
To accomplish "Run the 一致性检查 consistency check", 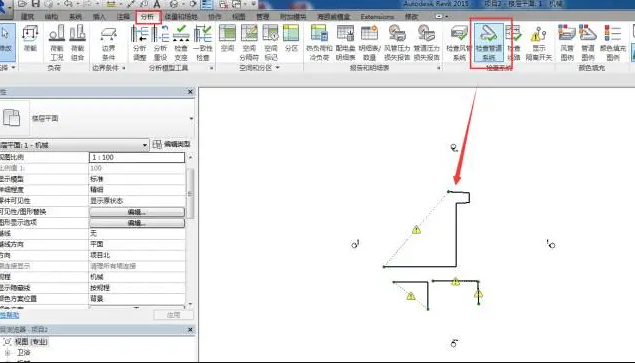I will [x=203, y=43].
